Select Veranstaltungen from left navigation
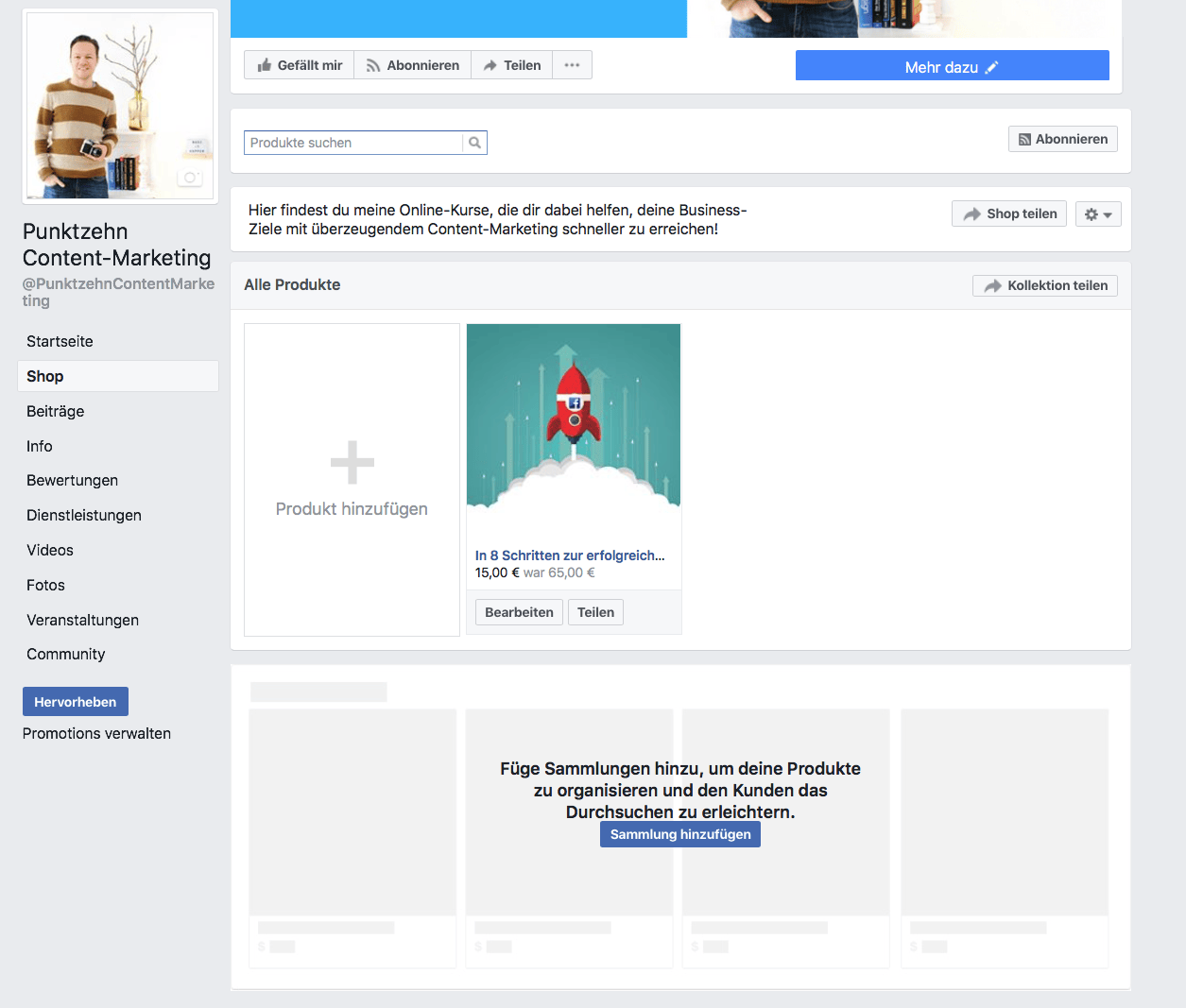 [x=83, y=620]
